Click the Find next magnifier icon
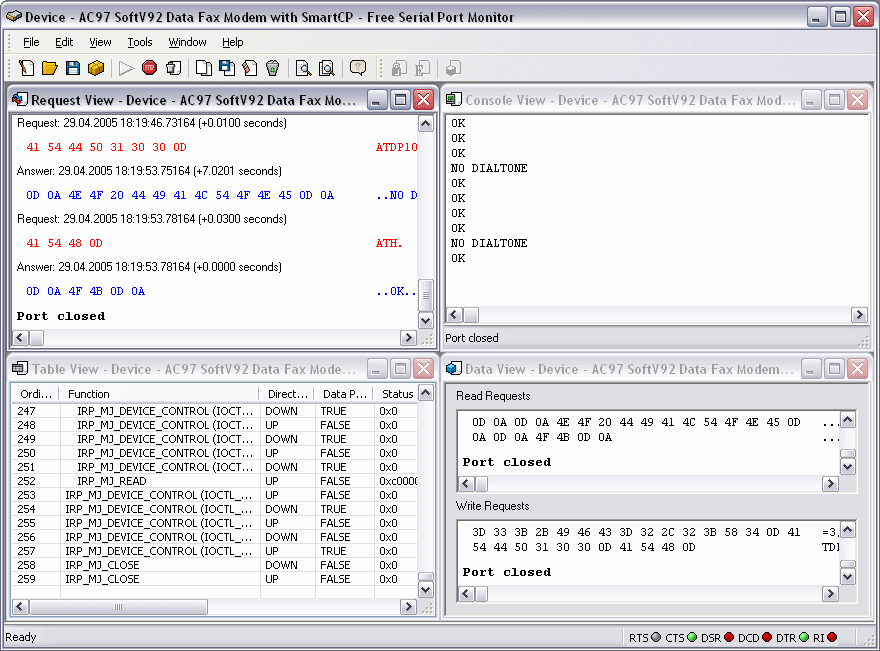Viewport: 880px width, 651px height. 326,68
